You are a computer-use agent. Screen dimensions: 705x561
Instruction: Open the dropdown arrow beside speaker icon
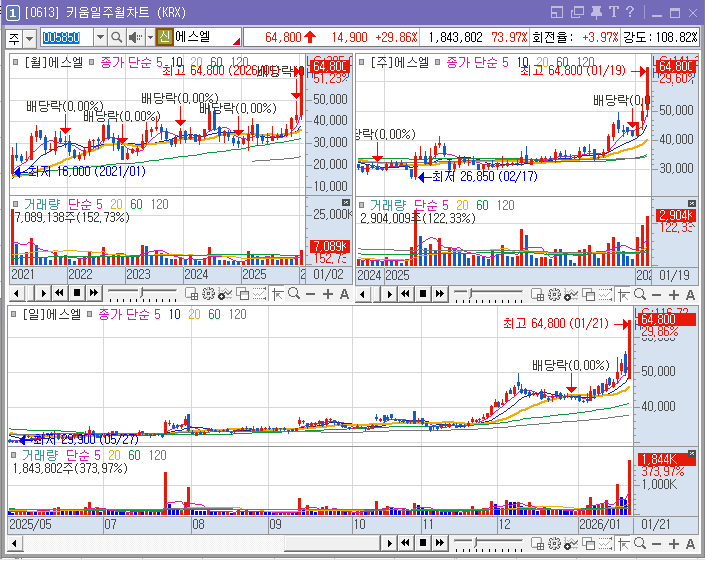coord(150,37)
